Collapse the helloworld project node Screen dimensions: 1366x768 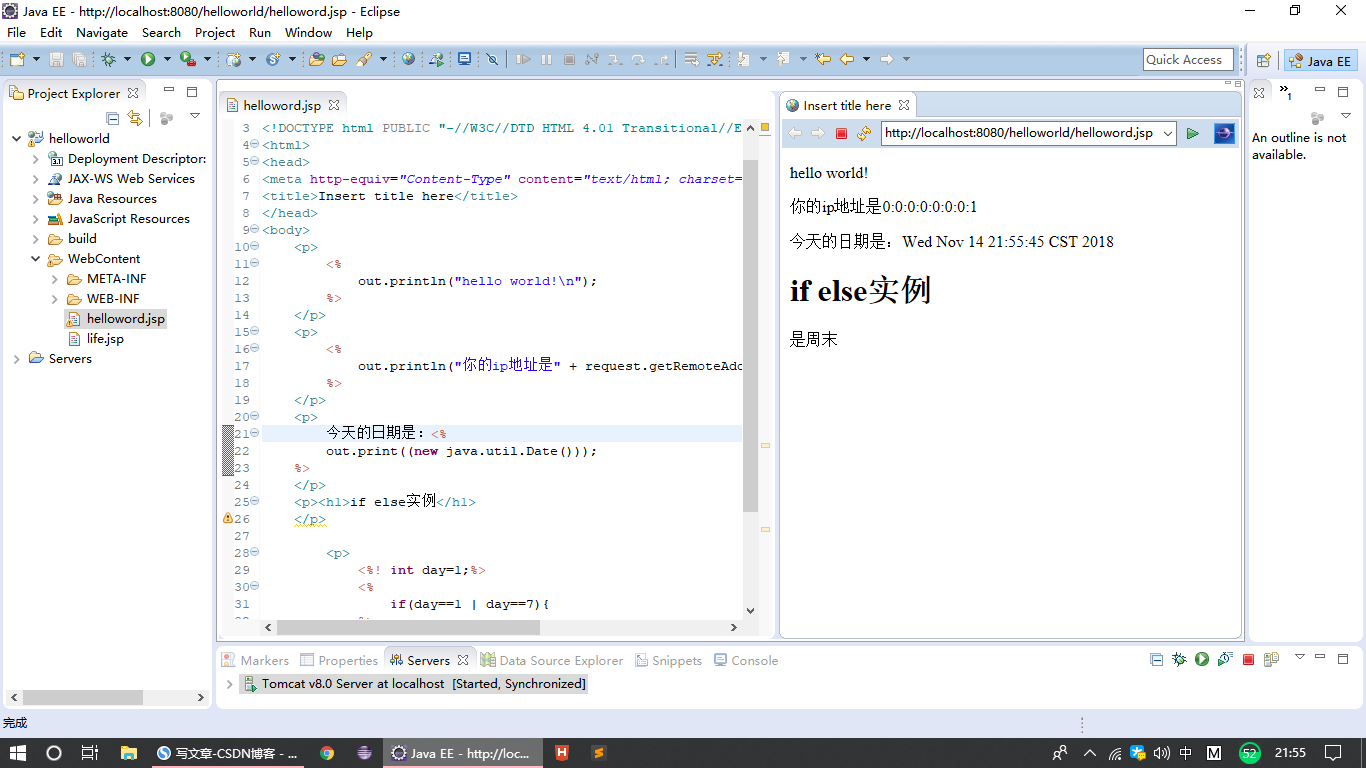click(x=16, y=139)
